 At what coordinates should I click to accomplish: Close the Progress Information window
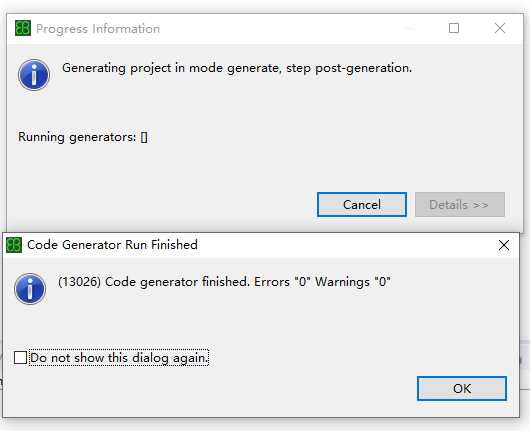click(x=500, y=28)
